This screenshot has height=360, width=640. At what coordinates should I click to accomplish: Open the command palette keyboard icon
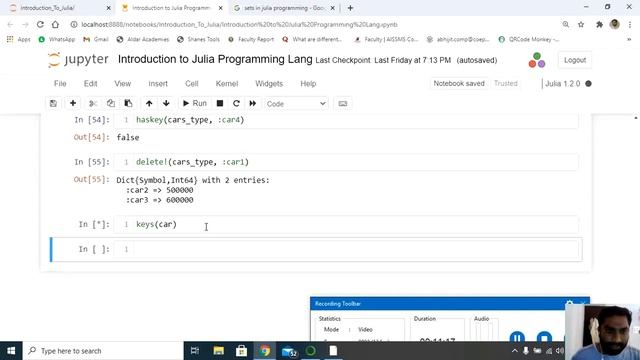coord(343,104)
